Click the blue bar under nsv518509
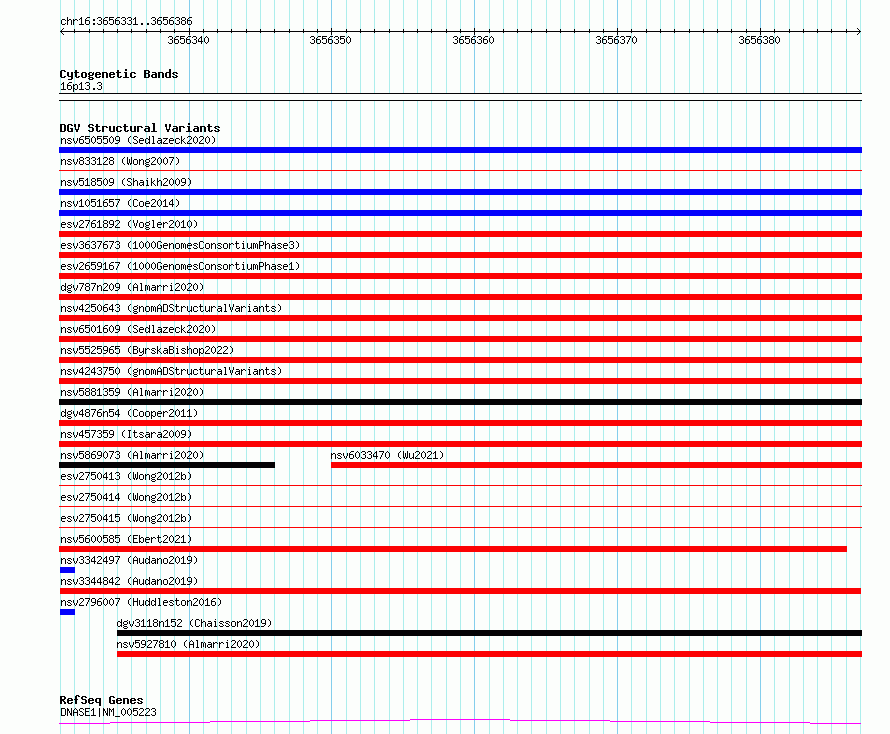The image size is (890, 734). [460, 192]
